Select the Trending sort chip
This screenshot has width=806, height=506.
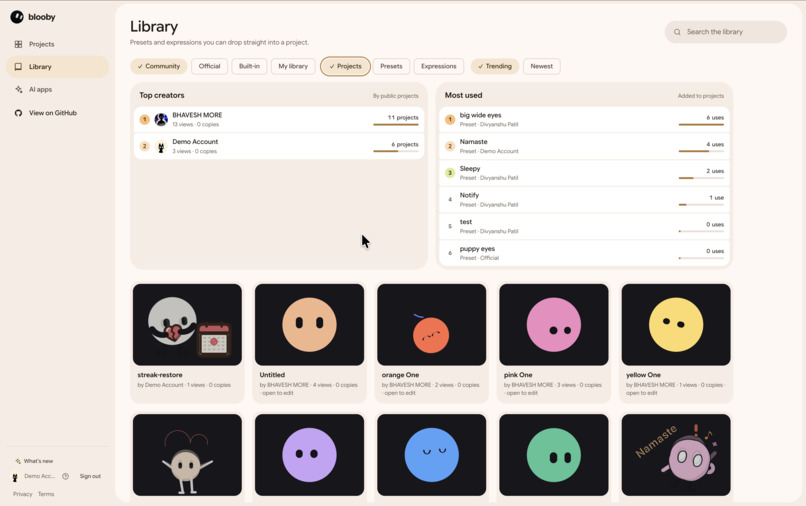[494, 66]
